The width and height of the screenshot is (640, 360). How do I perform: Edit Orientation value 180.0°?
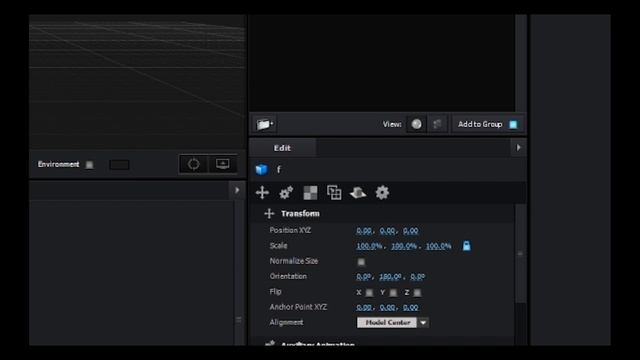pyautogui.click(x=390, y=277)
